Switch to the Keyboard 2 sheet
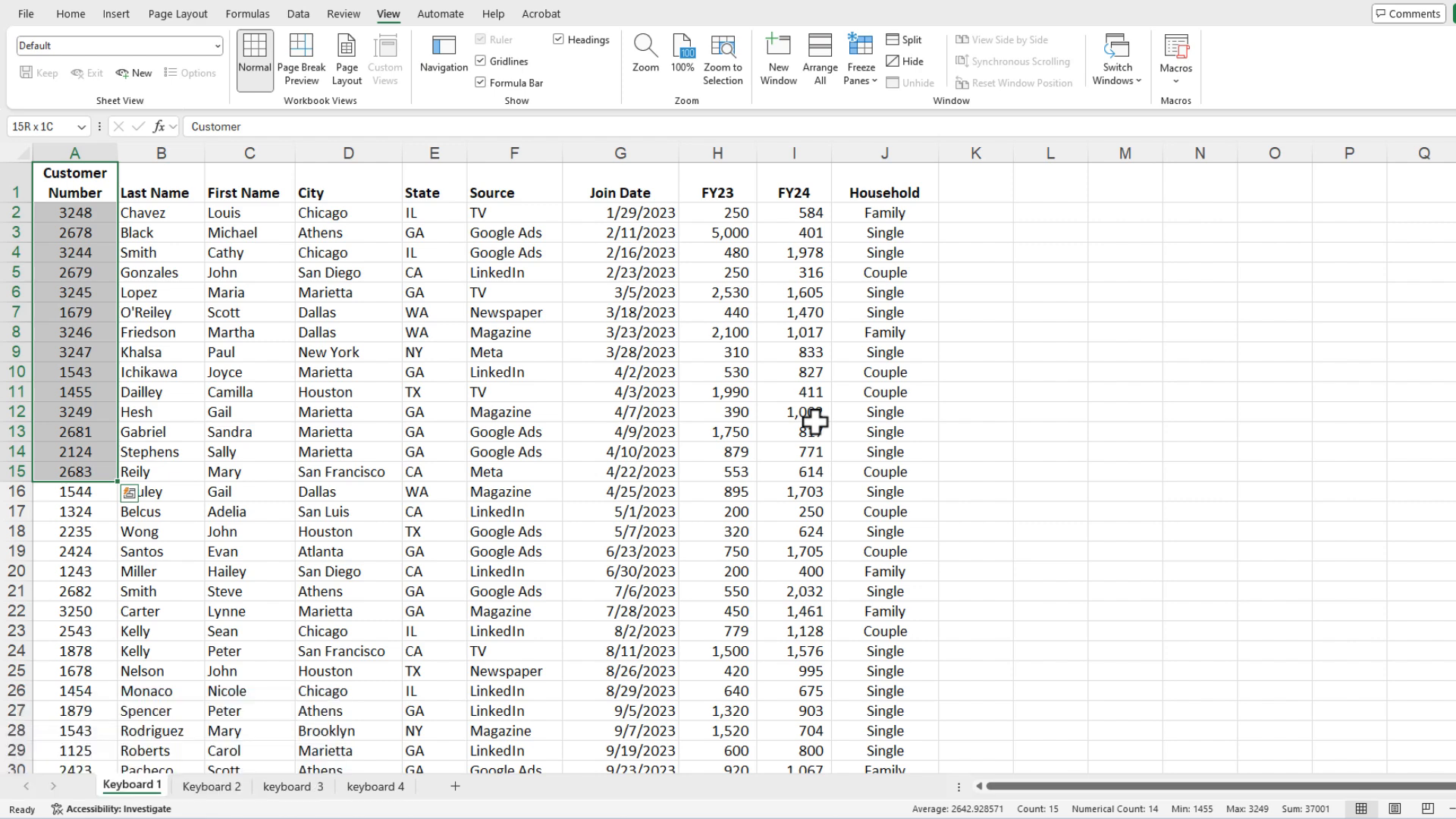 [212, 786]
